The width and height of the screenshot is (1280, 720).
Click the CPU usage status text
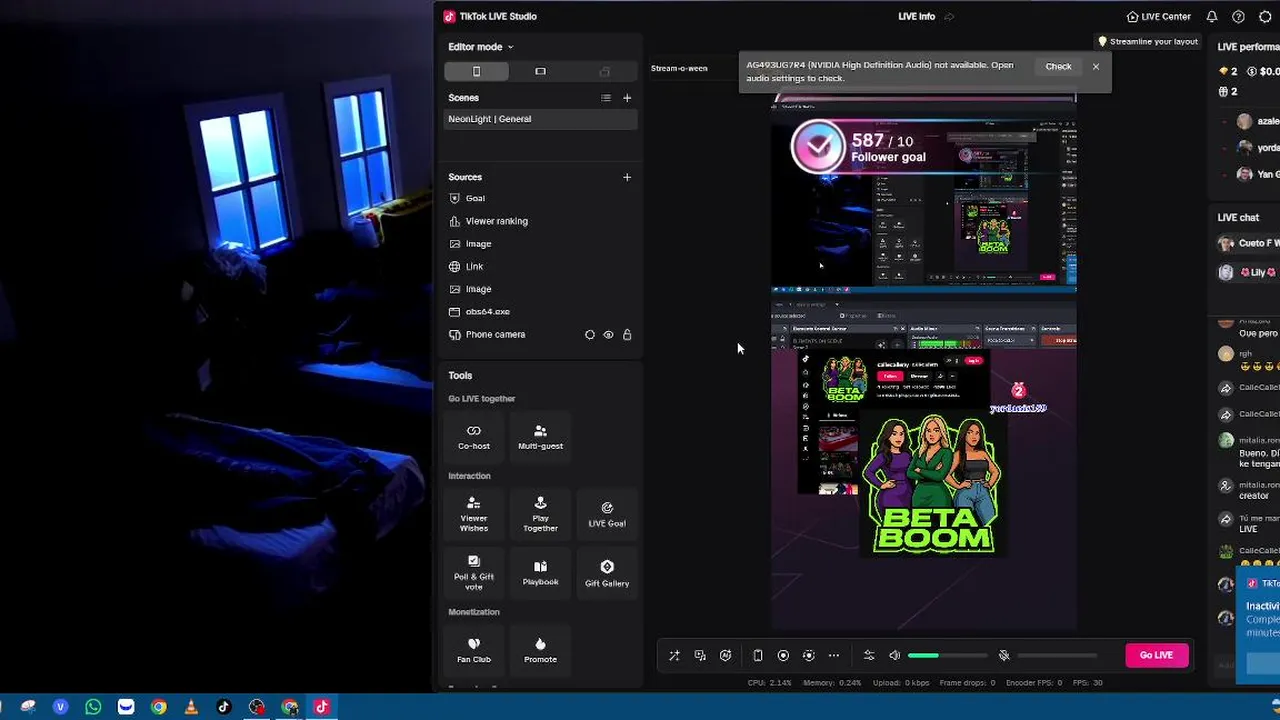coord(769,683)
